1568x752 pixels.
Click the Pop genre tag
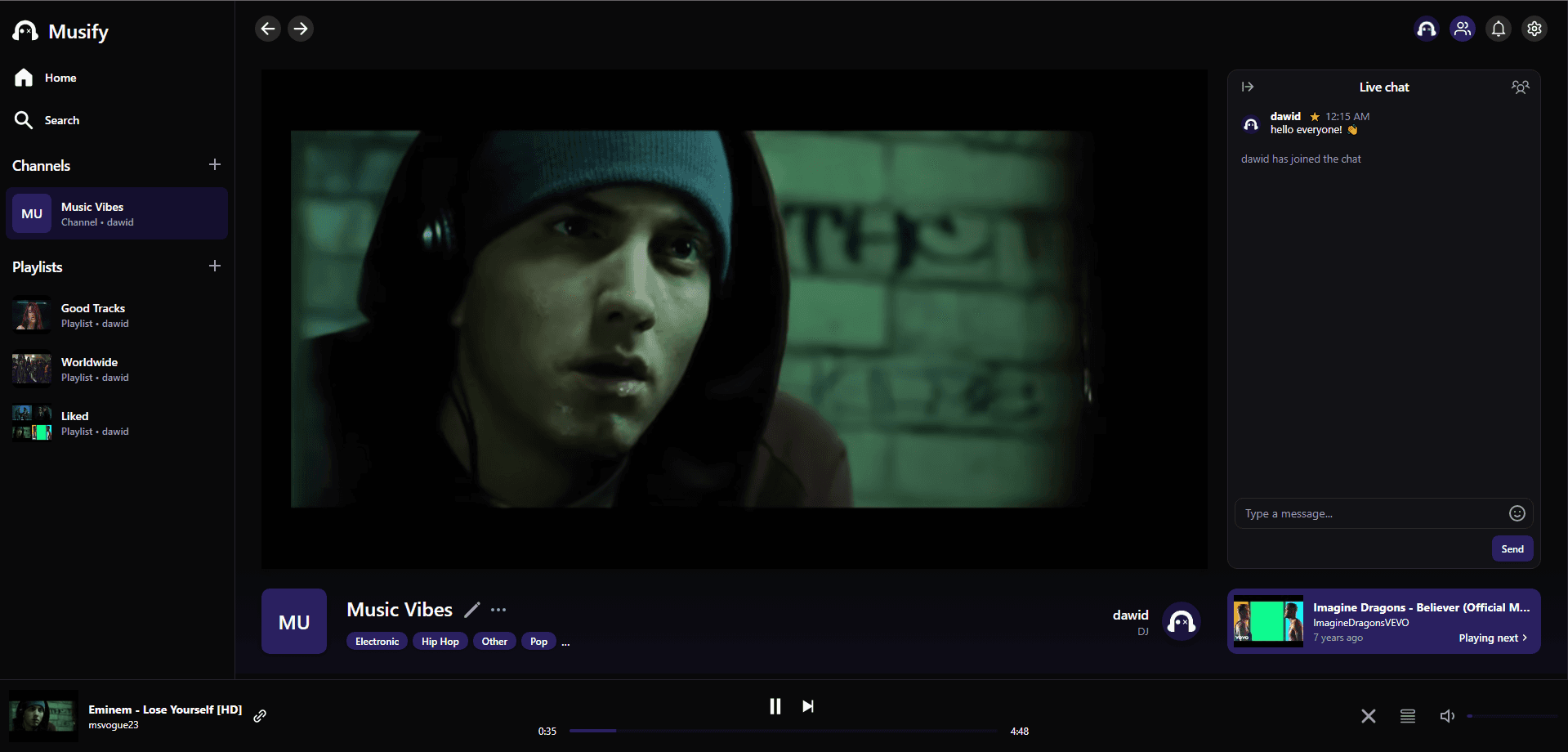(x=538, y=642)
